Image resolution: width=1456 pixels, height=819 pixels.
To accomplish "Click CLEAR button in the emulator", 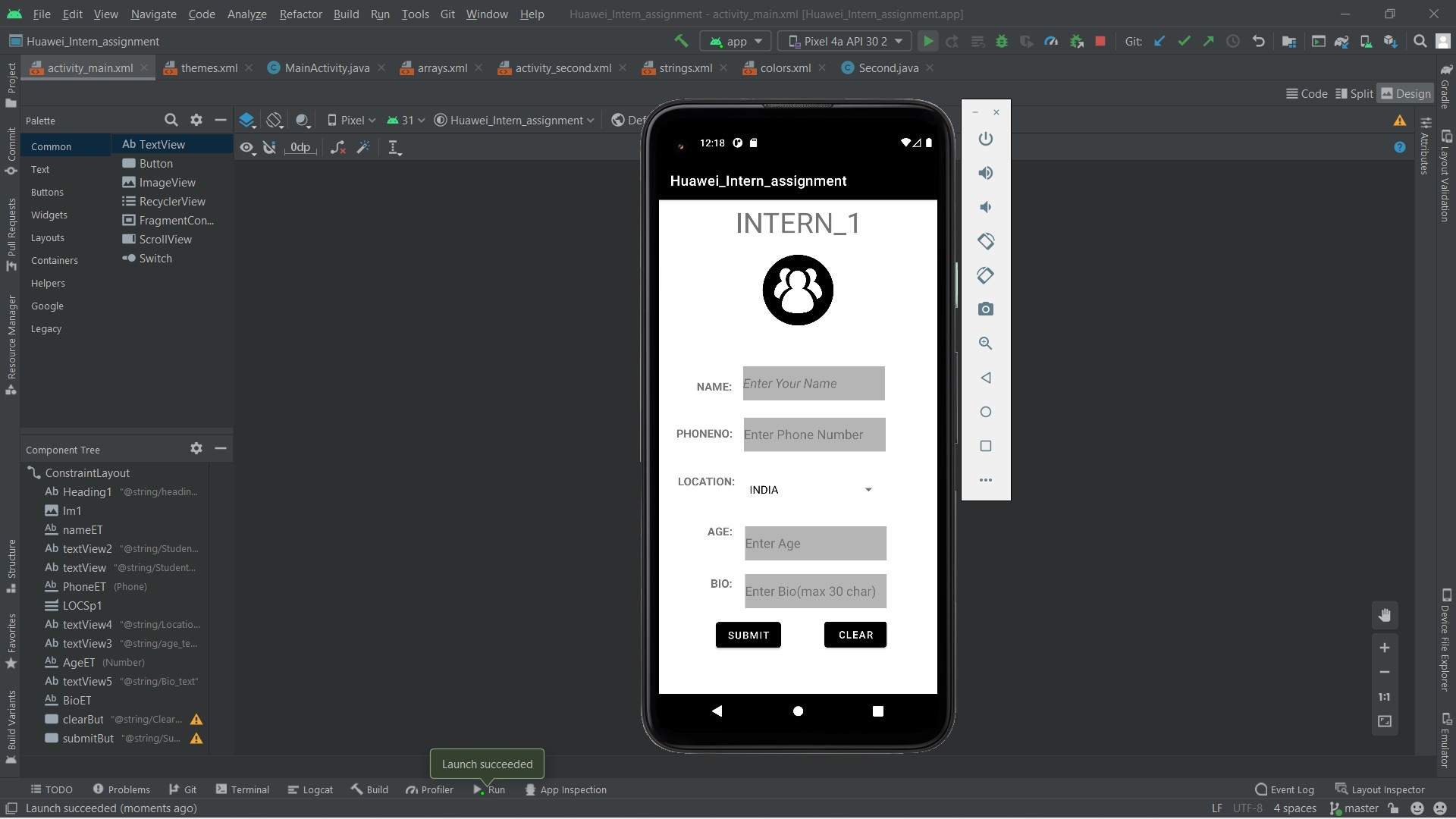I will point(855,635).
